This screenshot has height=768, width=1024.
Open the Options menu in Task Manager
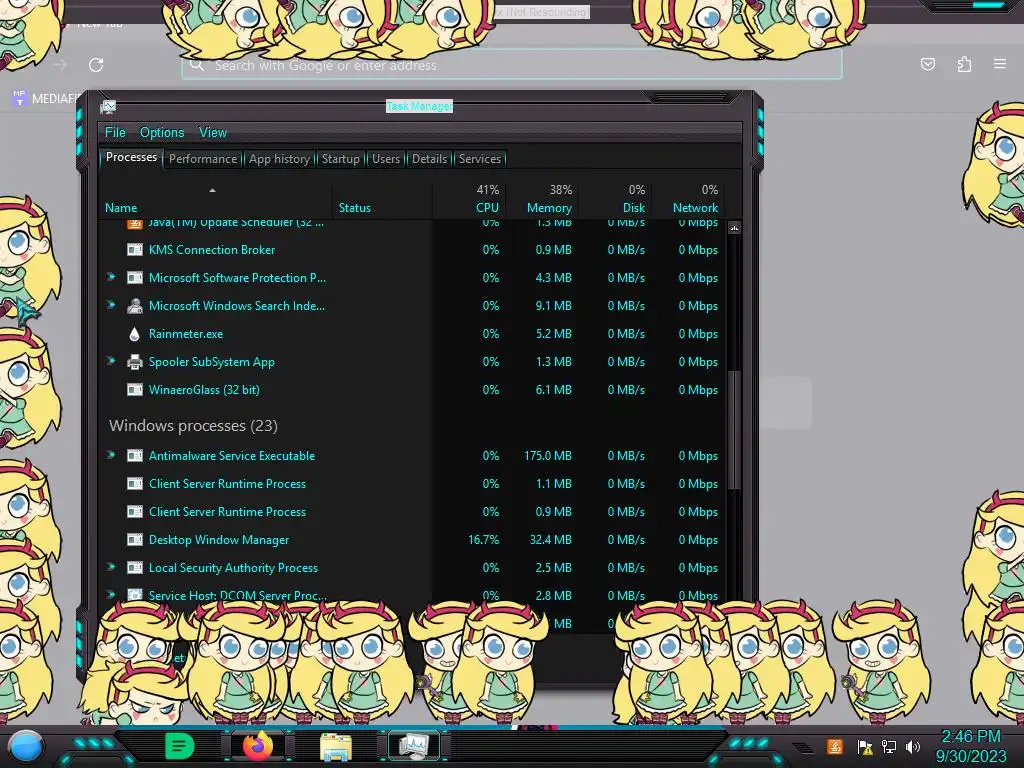pyautogui.click(x=162, y=133)
